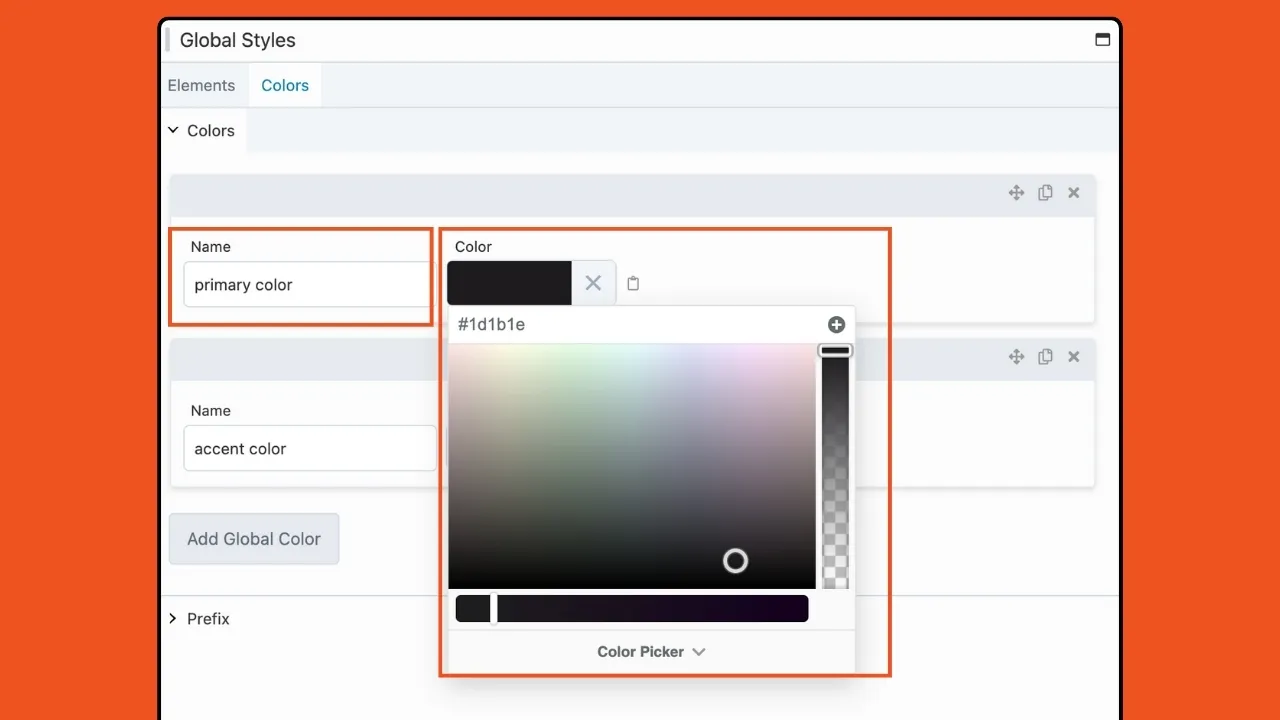Edit the accent color name field
This screenshot has height=720, width=1280.
coord(310,449)
